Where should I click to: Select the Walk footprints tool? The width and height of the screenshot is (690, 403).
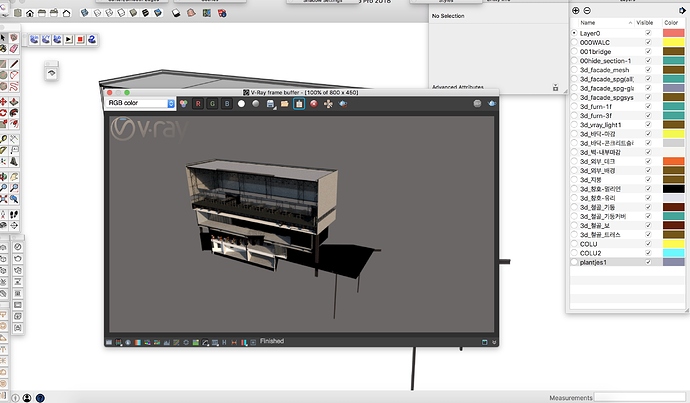pyautogui.click(x=14, y=214)
